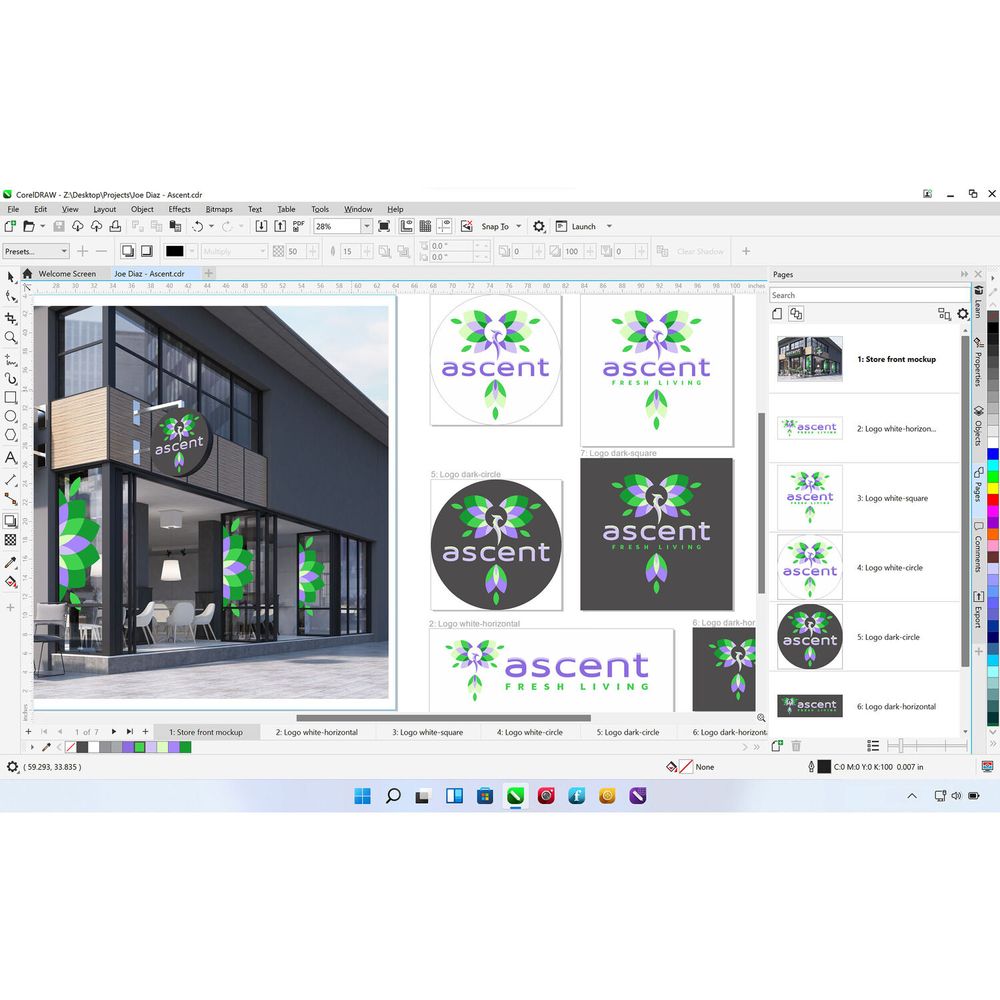Open the Comments docker tab
Image resolution: width=1000 pixels, height=1000 pixels.
pos(978,547)
